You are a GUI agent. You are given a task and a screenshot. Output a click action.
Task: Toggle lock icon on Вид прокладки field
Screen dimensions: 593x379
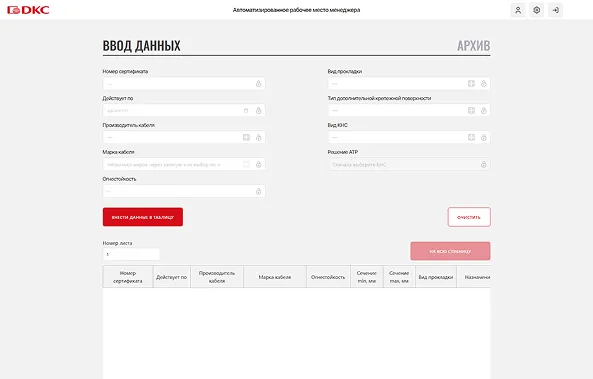(484, 84)
